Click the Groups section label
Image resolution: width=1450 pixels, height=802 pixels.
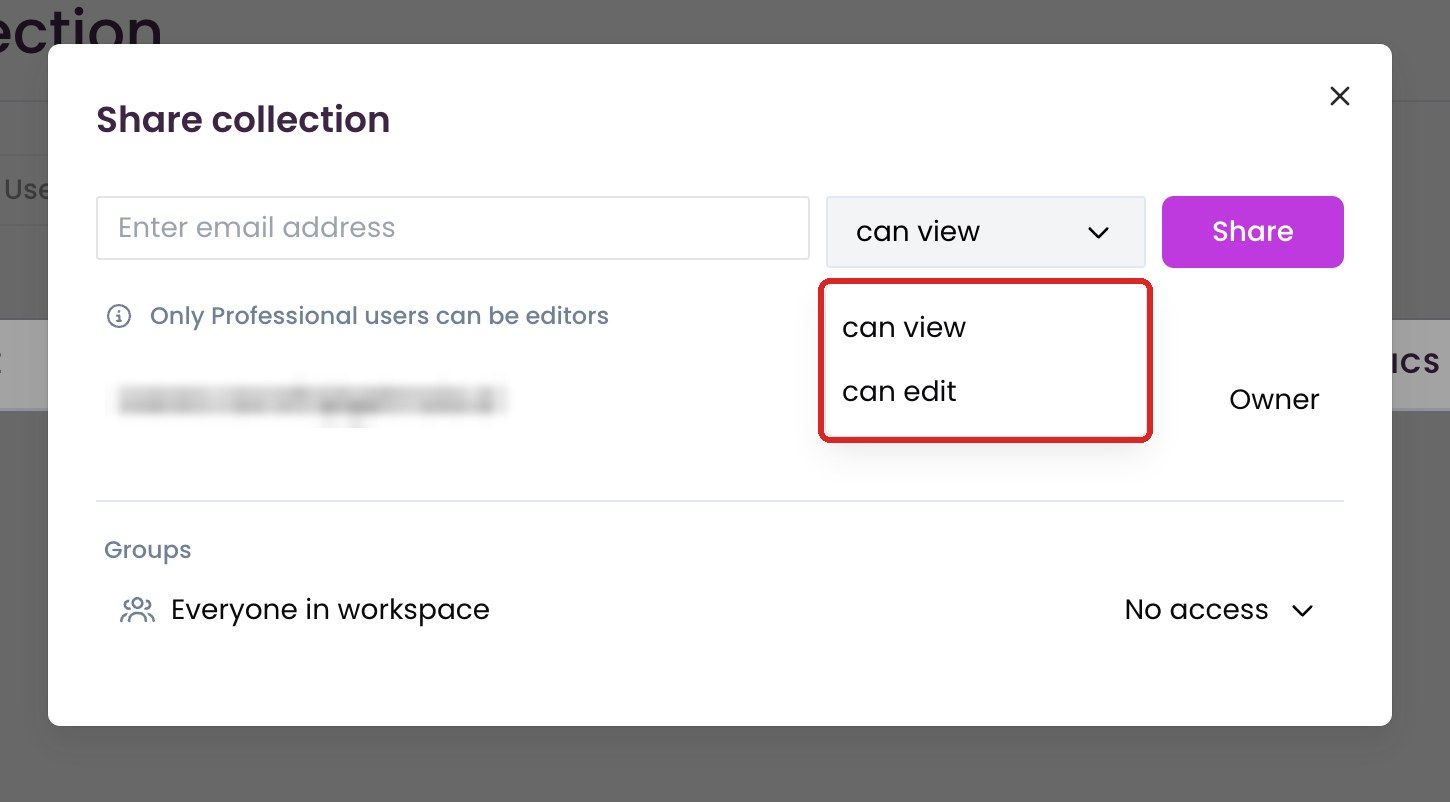click(147, 550)
